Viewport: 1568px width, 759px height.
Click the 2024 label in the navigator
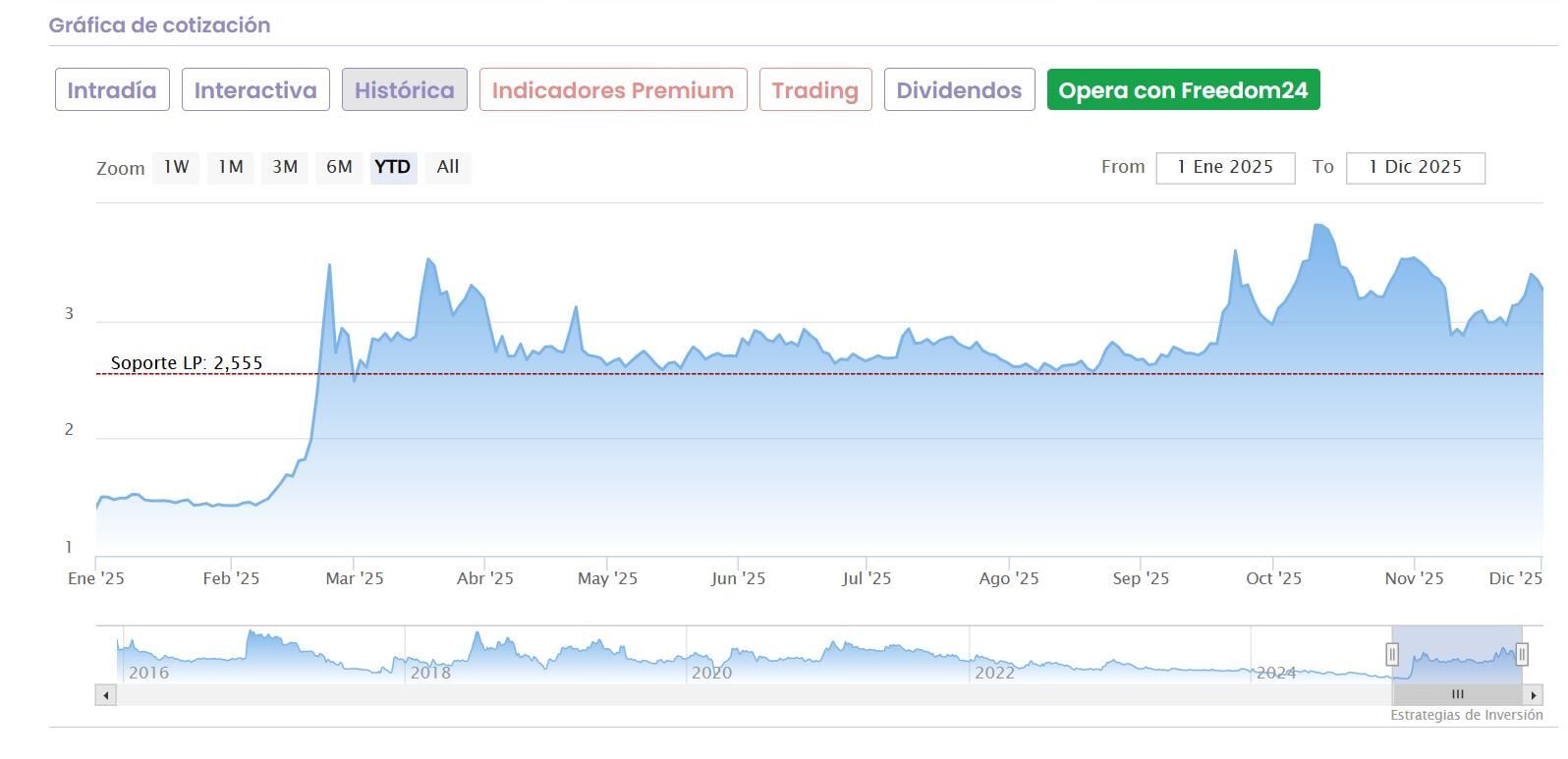point(1276,673)
